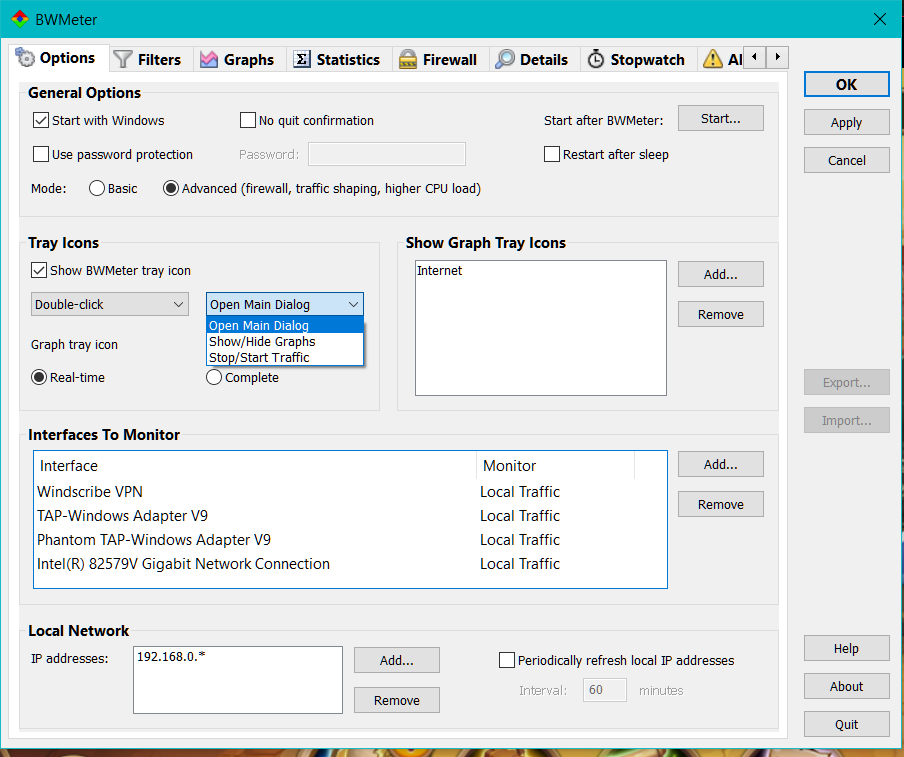
Task: Choose Stop/Start Traffic from list
Action: tap(285, 357)
